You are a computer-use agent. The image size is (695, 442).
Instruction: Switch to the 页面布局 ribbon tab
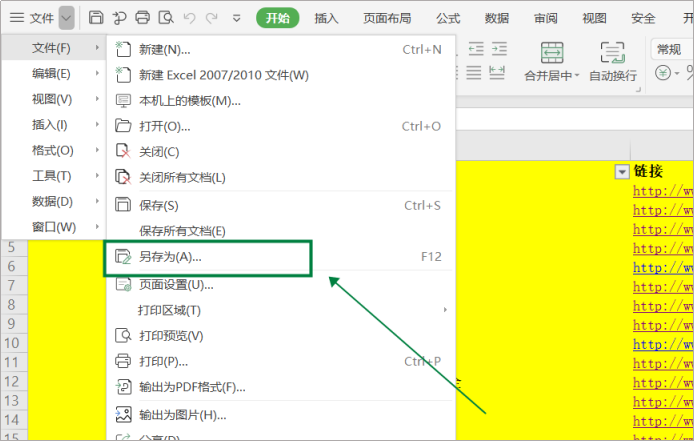(x=387, y=18)
